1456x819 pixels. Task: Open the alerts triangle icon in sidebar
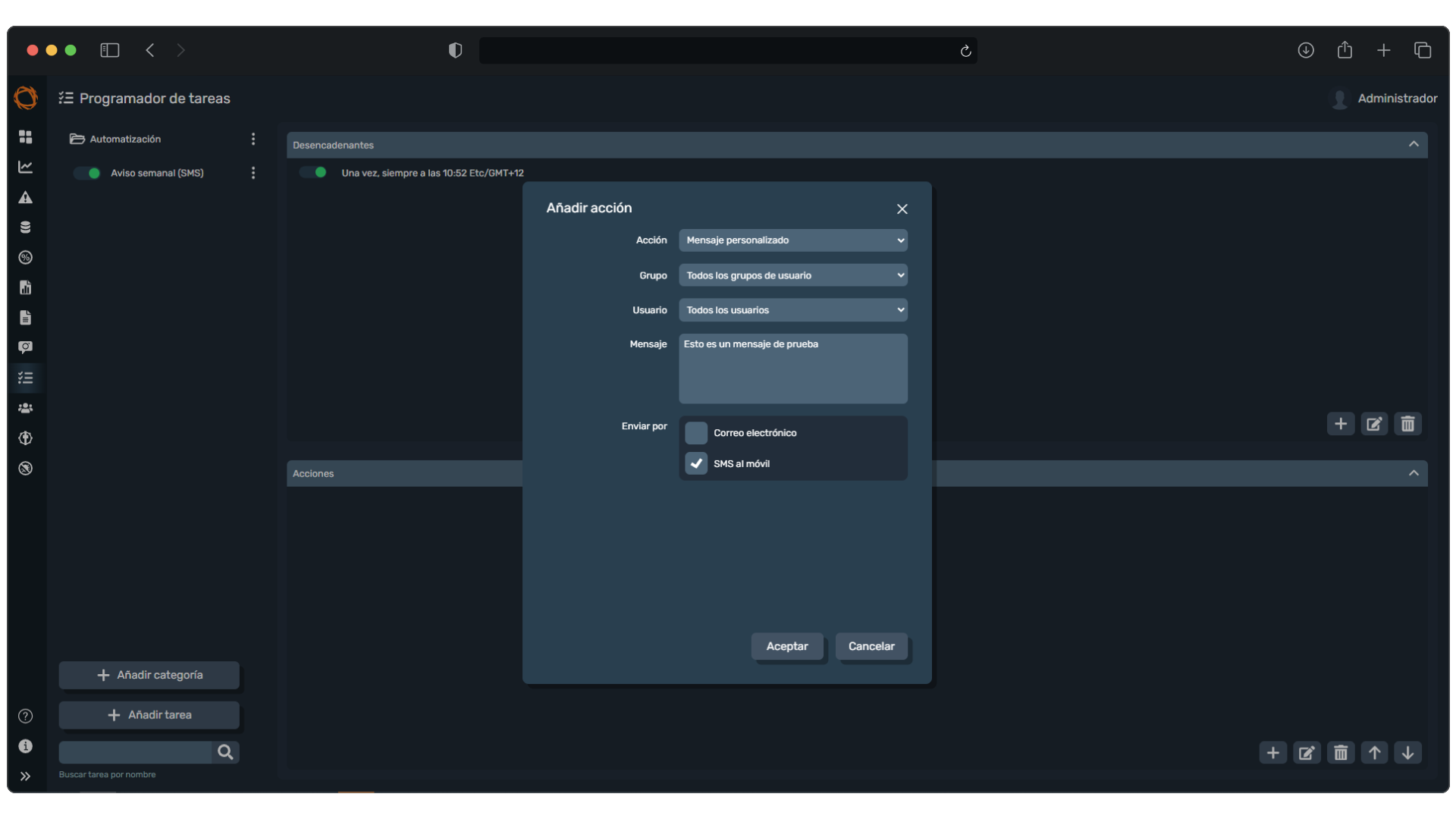point(25,197)
